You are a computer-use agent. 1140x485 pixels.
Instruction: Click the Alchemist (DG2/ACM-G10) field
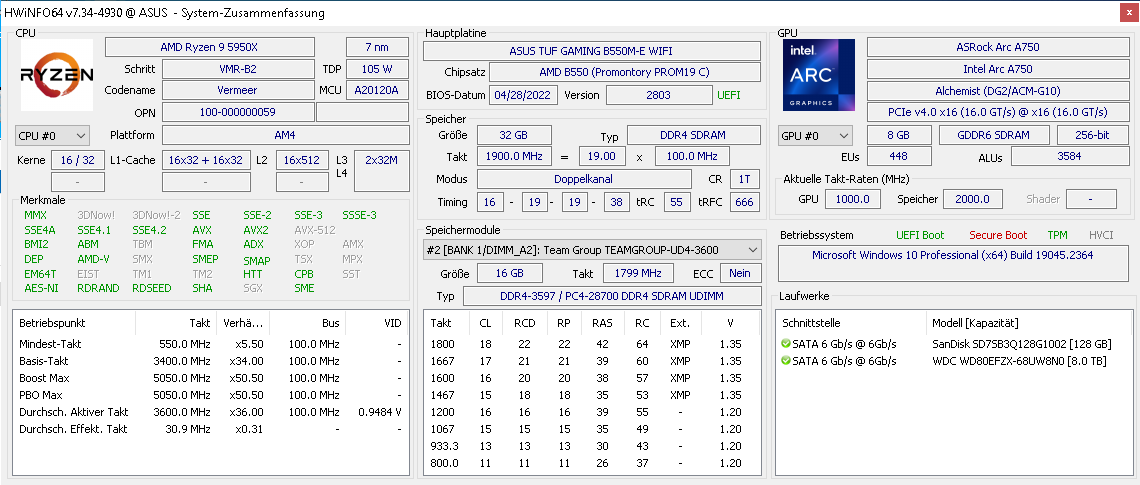[998, 91]
